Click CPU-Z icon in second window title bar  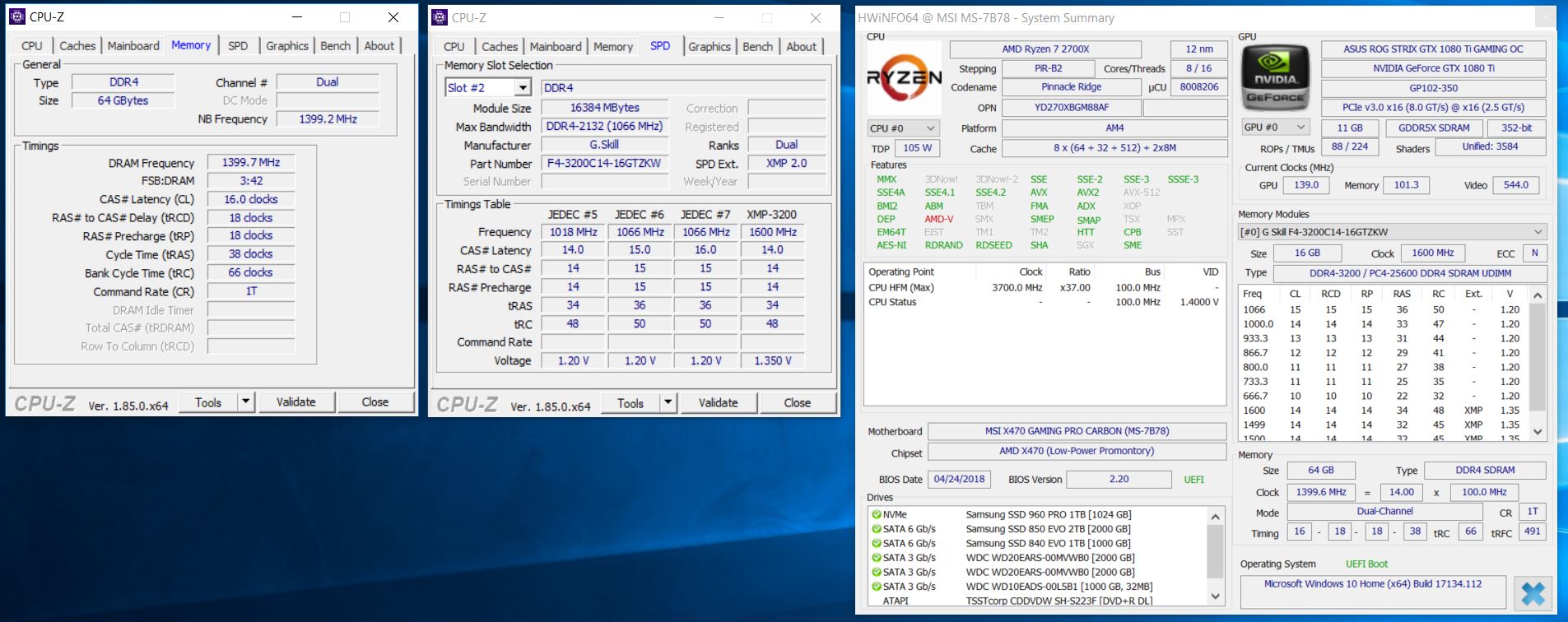coord(440,17)
